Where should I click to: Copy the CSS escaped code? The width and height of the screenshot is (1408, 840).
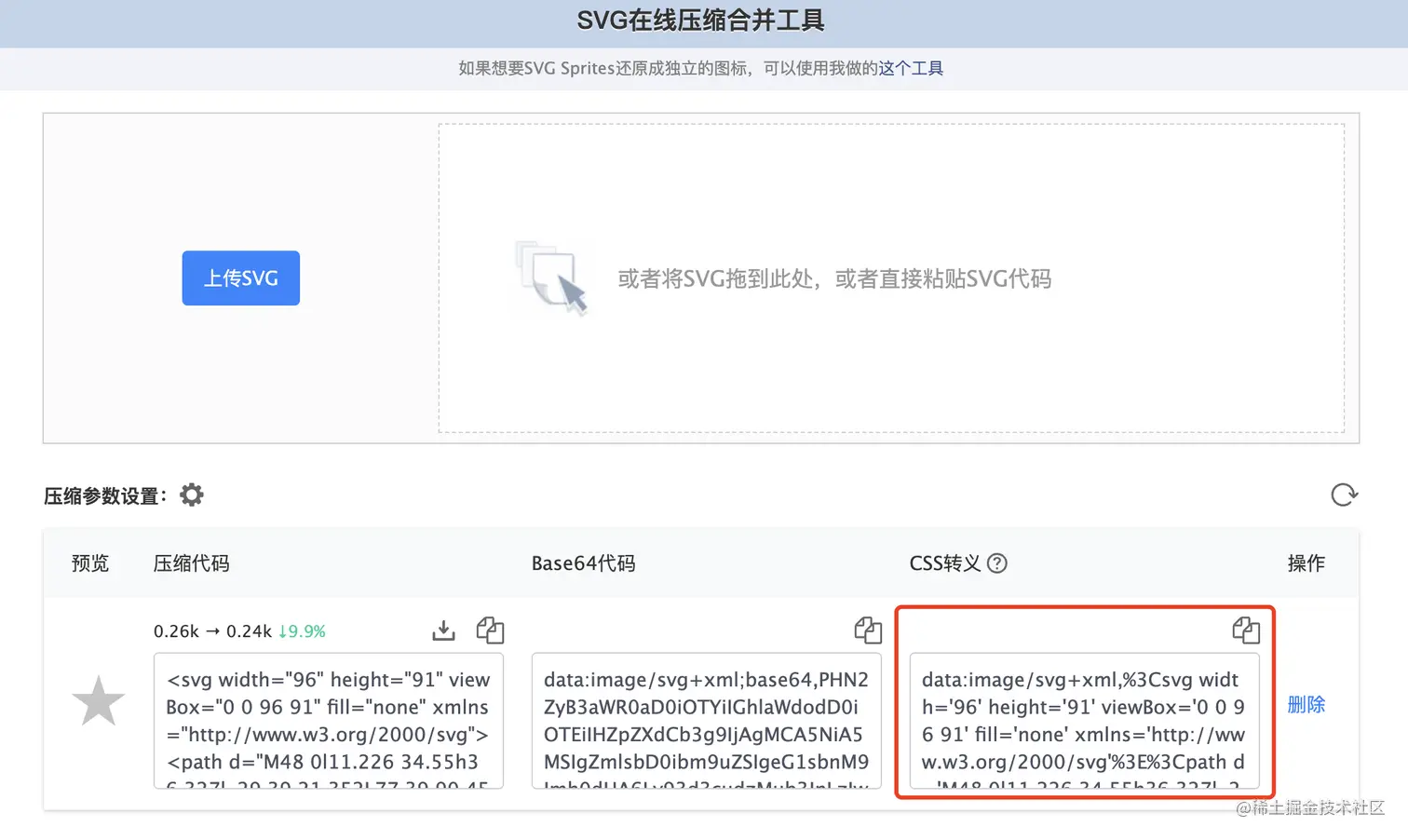pyautogui.click(x=1246, y=630)
